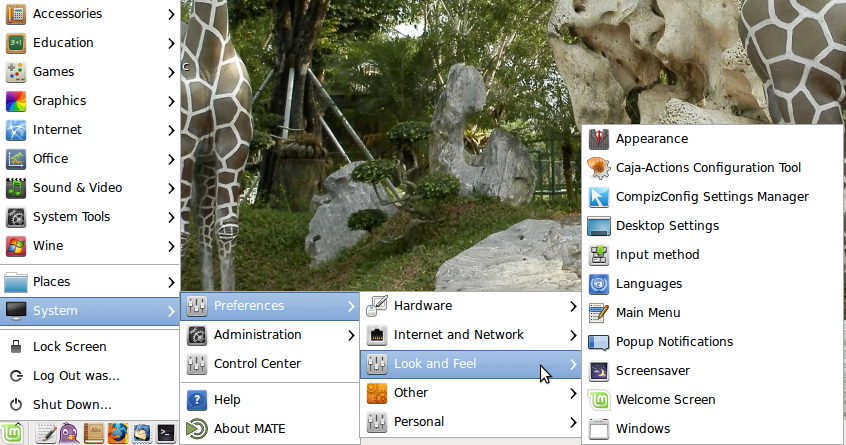Launch the dictionary book icon in panel
Image resolution: width=846 pixels, height=445 pixels.
pos(93,434)
